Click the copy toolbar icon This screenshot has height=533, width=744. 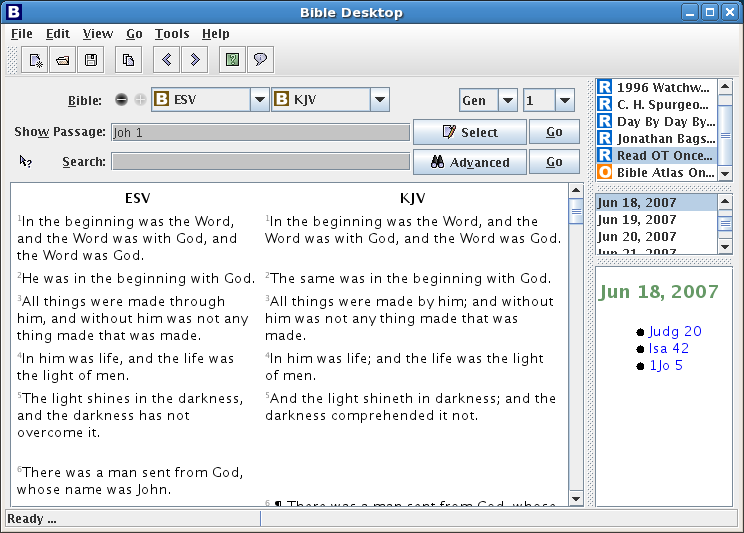pos(128,60)
